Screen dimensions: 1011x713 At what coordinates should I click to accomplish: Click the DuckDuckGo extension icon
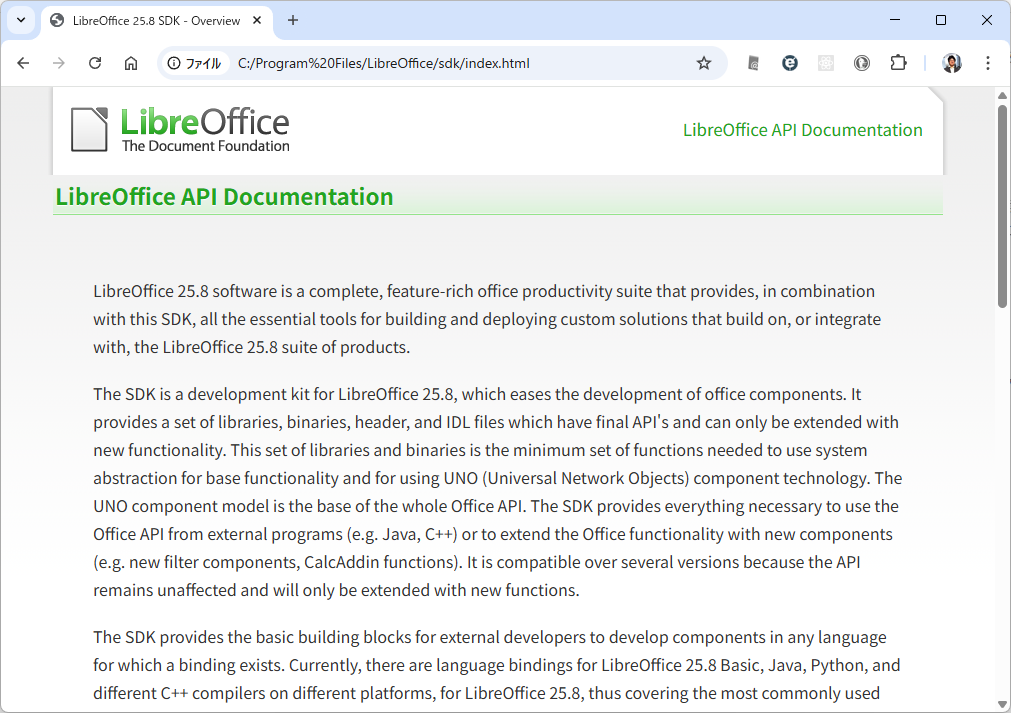[x=862, y=63]
